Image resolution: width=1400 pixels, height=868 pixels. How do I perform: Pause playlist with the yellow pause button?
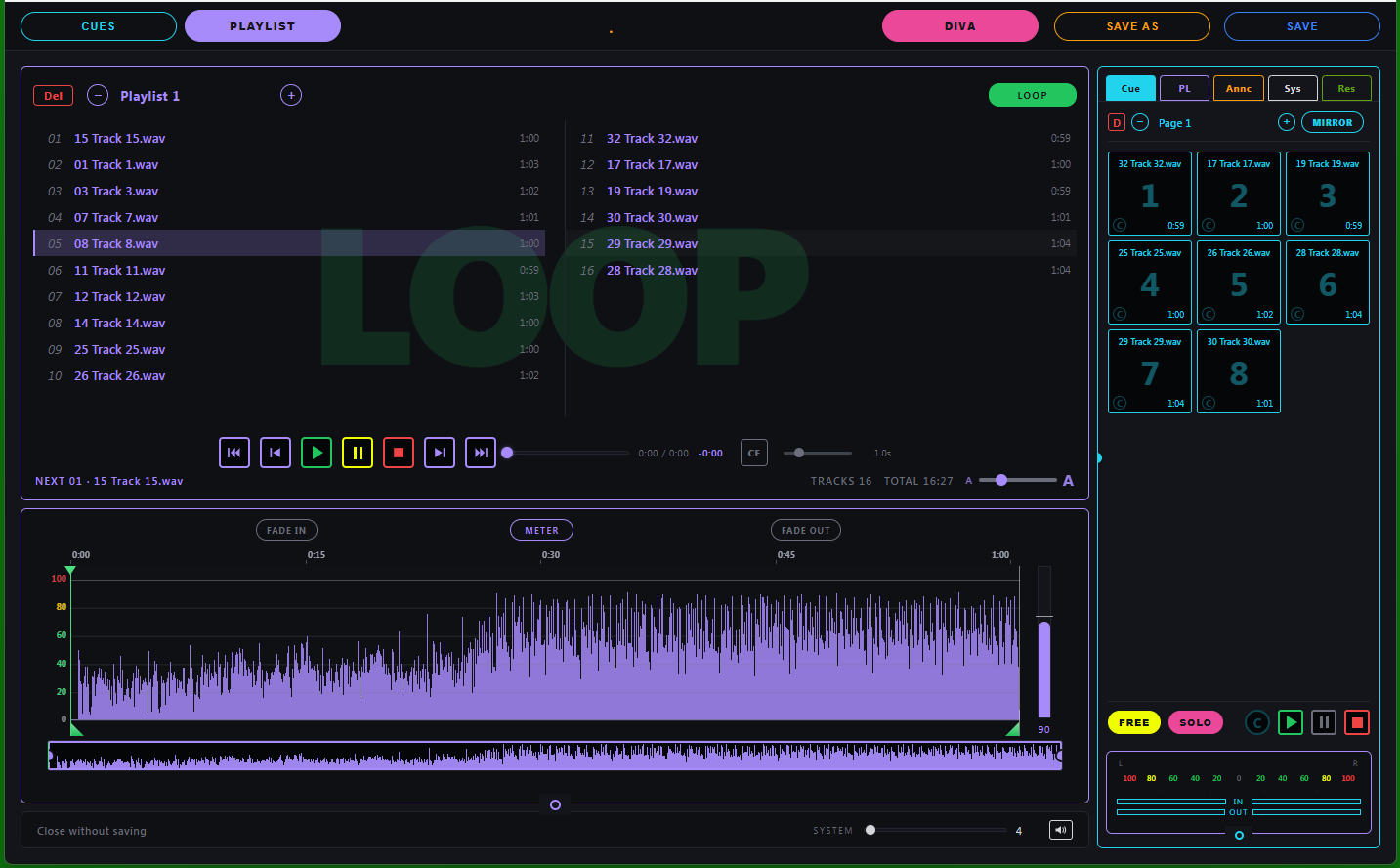pyautogui.click(x=358, y=453)
